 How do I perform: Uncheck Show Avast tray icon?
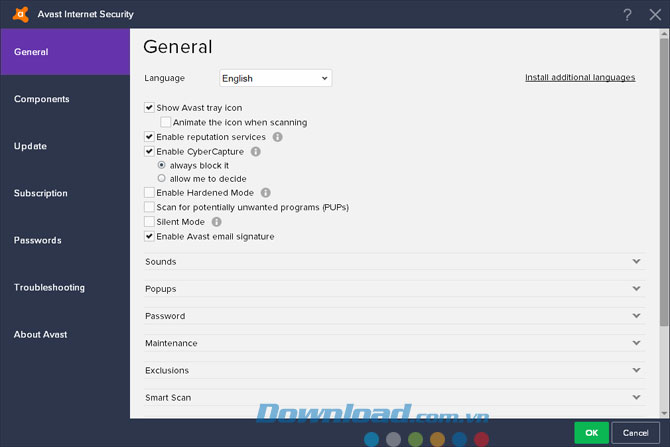pos(149,108)
